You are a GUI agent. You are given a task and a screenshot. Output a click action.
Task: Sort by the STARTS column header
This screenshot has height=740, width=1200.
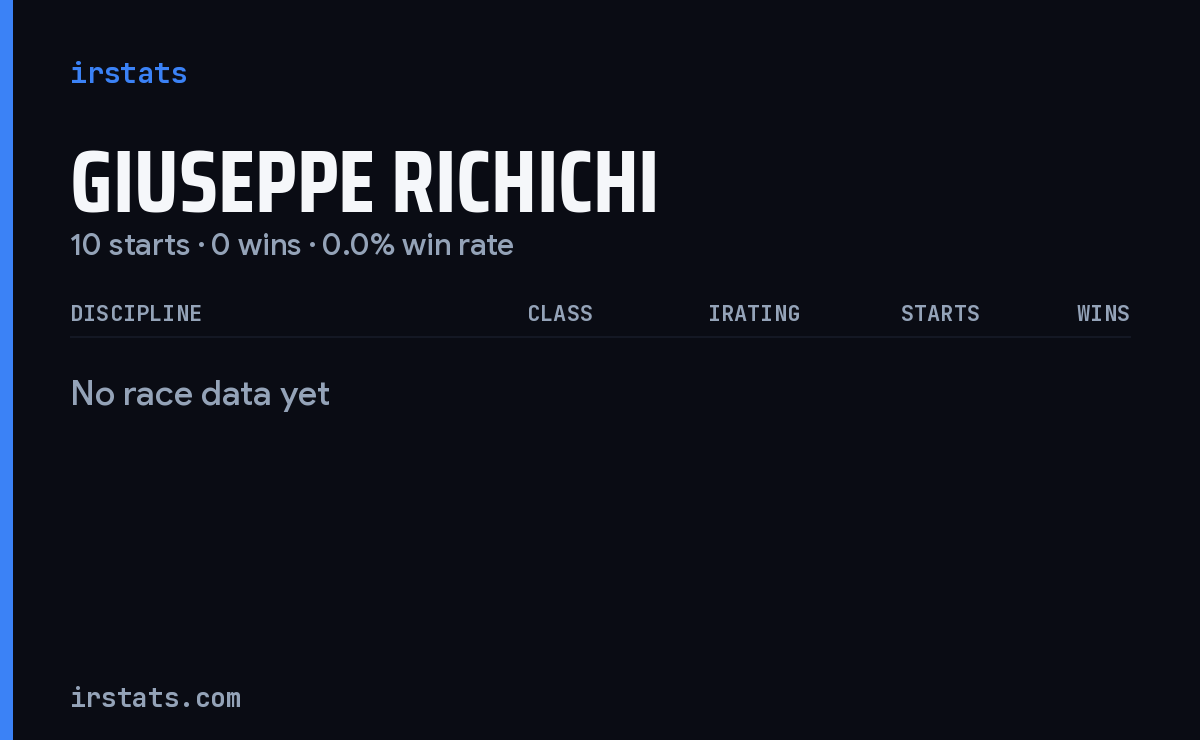(940, 313)
